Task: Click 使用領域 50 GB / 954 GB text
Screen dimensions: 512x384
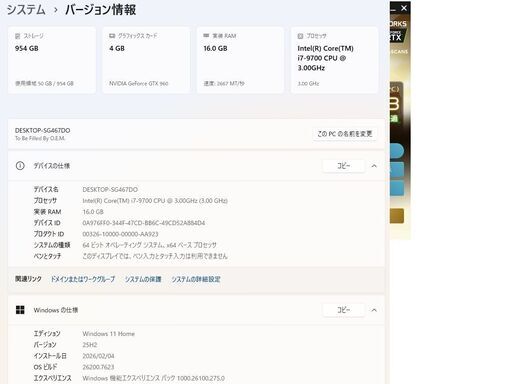Action: (x=44, y=83)
